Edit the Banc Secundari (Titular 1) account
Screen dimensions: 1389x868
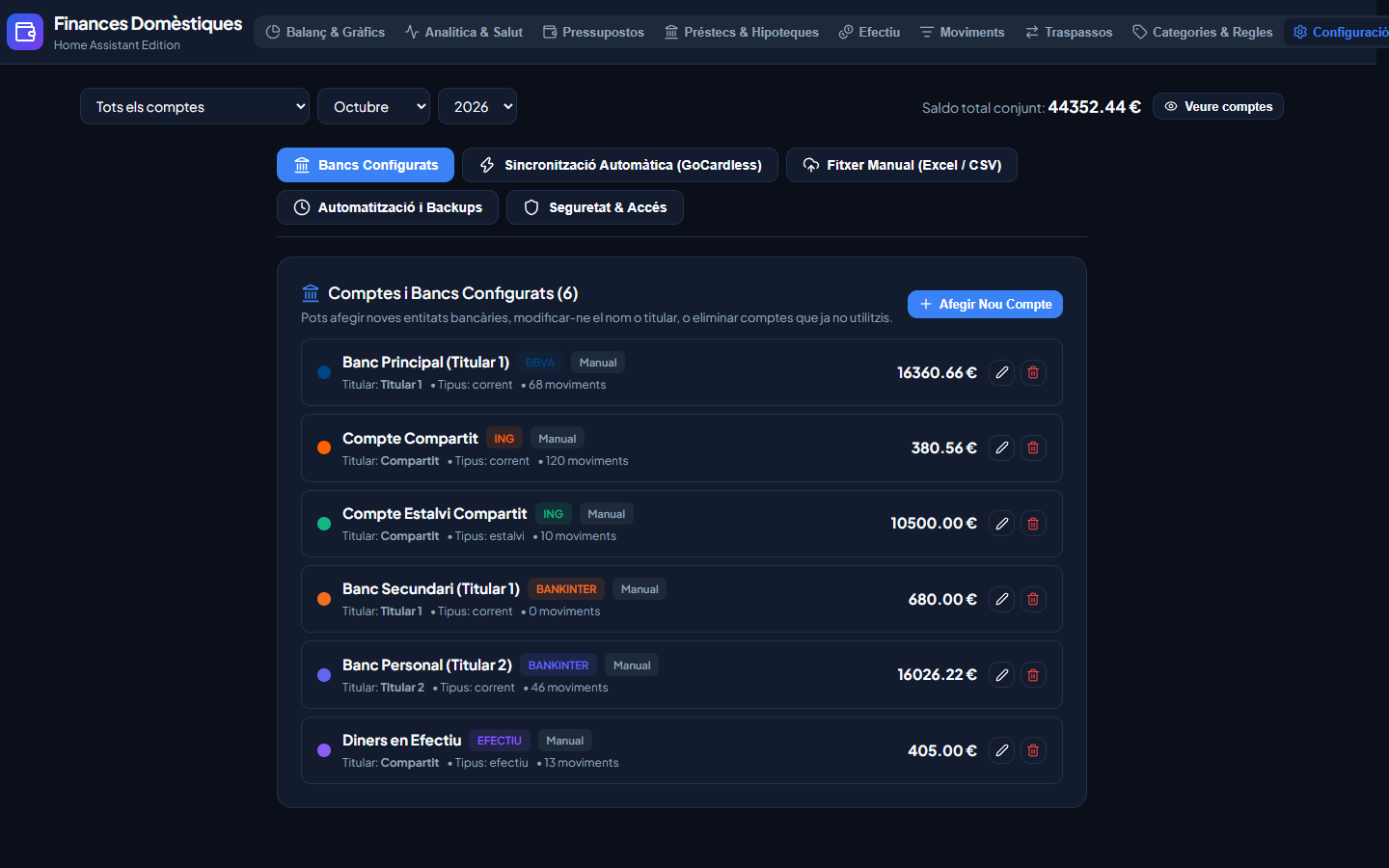[x=1002, y=599]
